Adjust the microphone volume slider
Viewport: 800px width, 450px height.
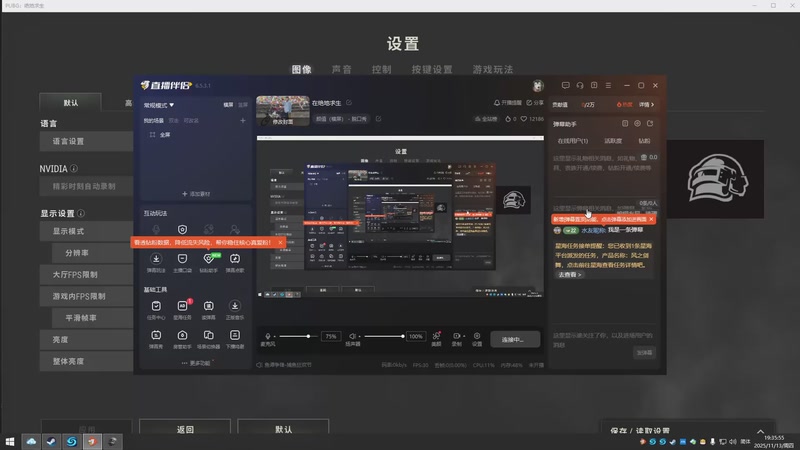tap(297, 336)
